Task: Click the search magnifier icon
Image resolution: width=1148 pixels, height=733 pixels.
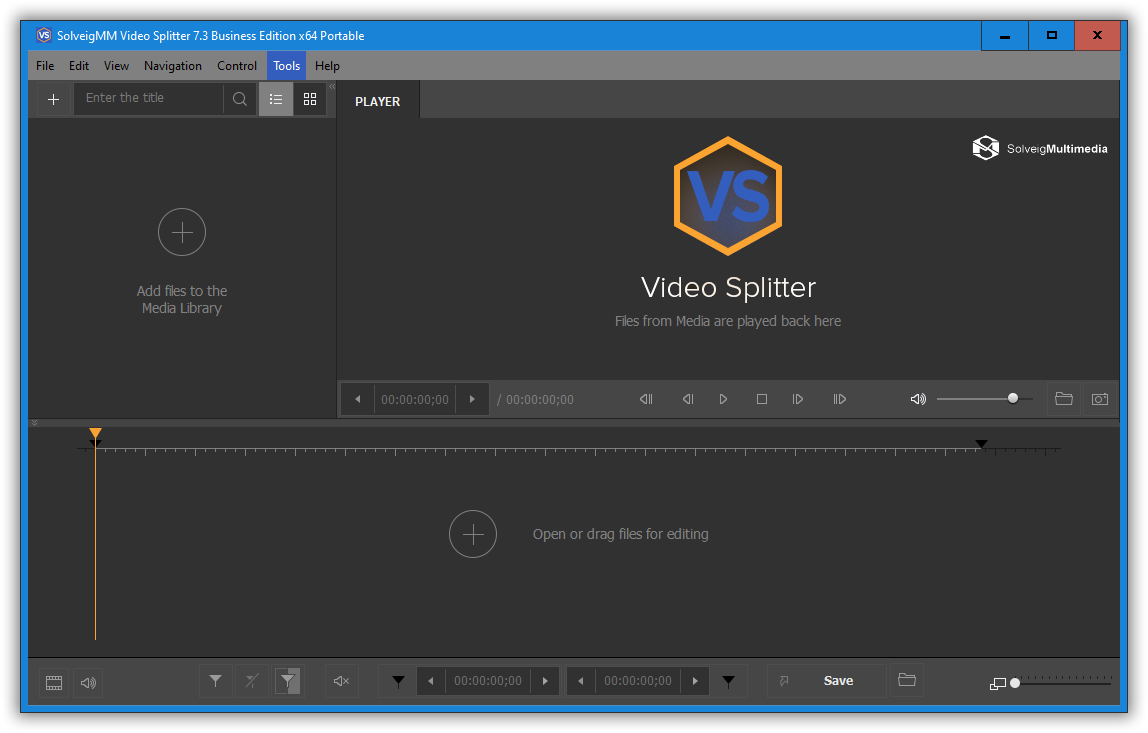Action: coord(239,99)
